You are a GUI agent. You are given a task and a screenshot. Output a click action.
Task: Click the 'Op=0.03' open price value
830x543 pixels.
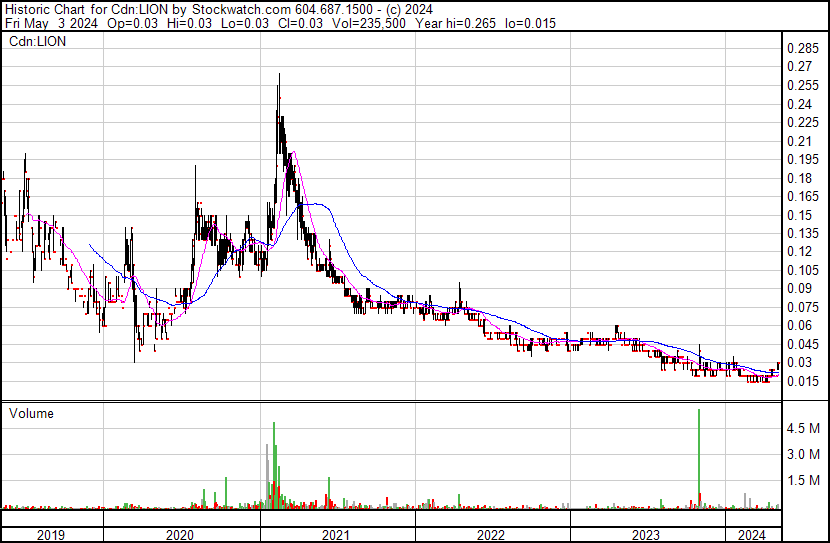tap(132, 23)
